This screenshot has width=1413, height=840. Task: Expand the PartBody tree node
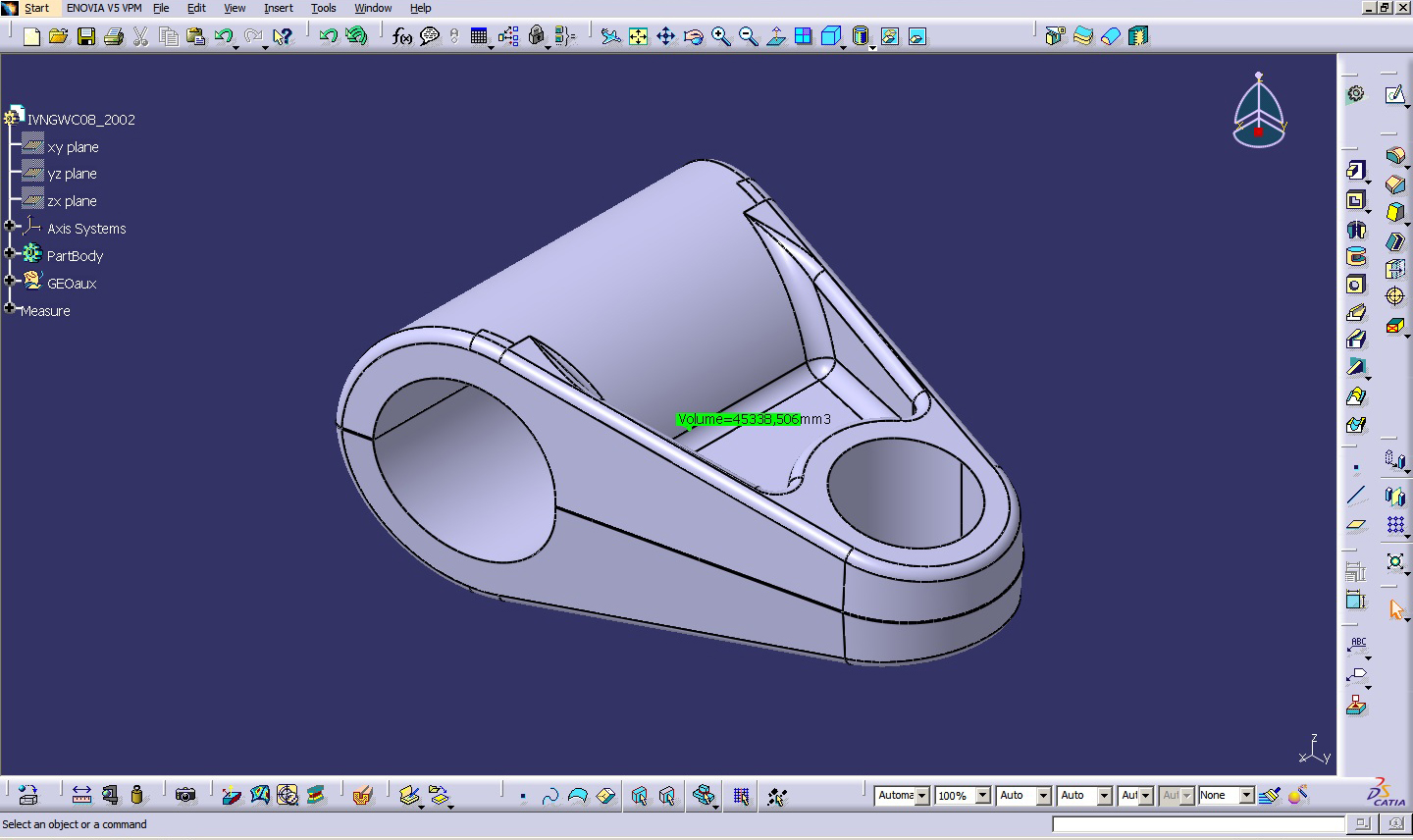pyautogui.click(x=10, y=253)
